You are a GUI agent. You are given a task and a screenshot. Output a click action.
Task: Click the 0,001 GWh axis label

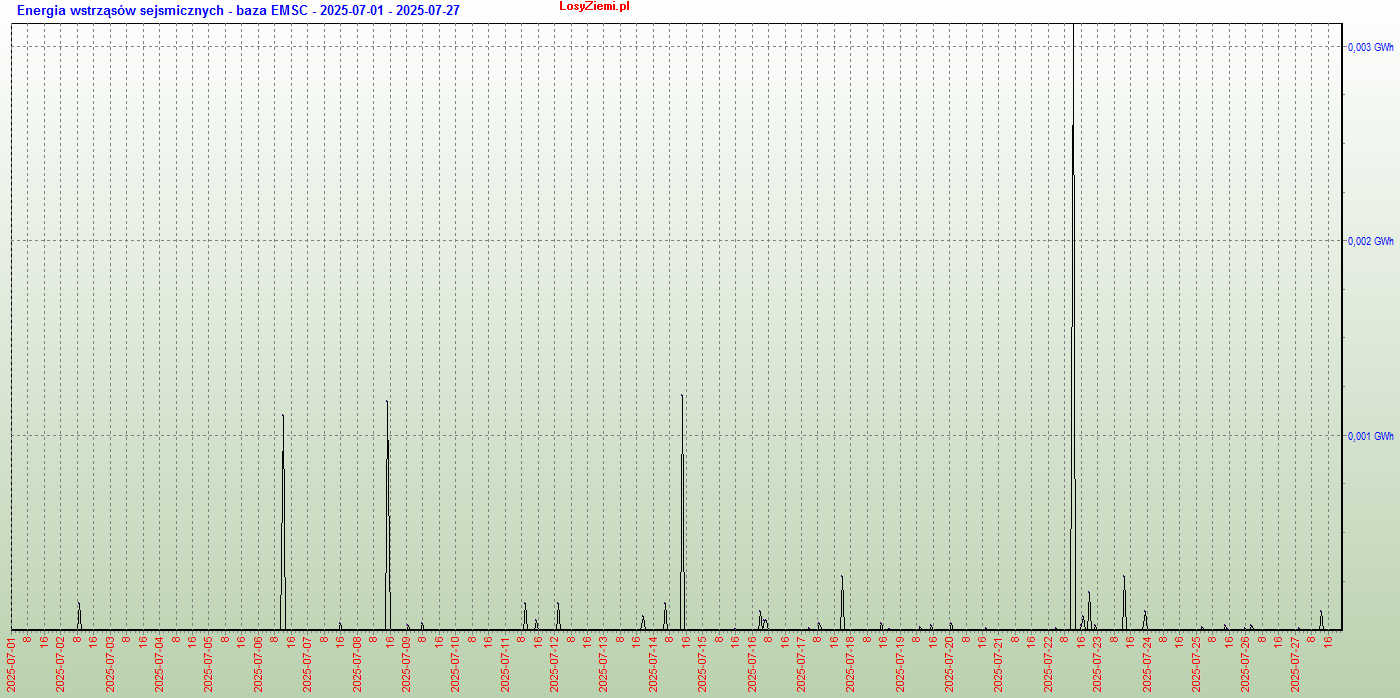pyautogui.click(x=1370, y=436)
